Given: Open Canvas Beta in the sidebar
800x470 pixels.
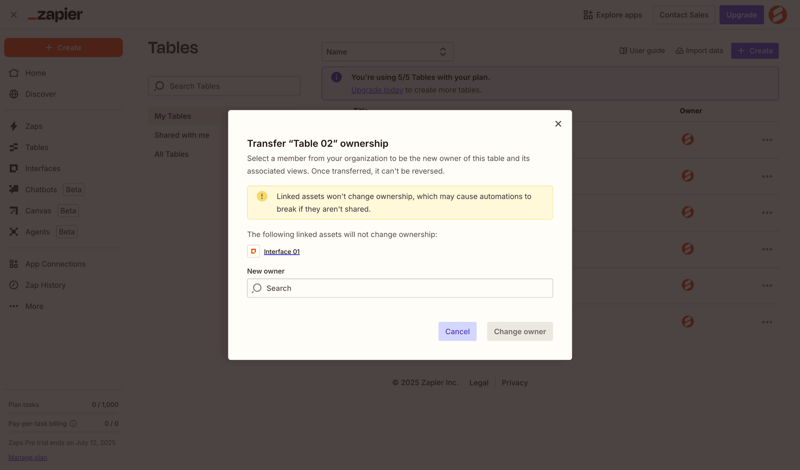Looking at the screenshot, I should [43, 211].
